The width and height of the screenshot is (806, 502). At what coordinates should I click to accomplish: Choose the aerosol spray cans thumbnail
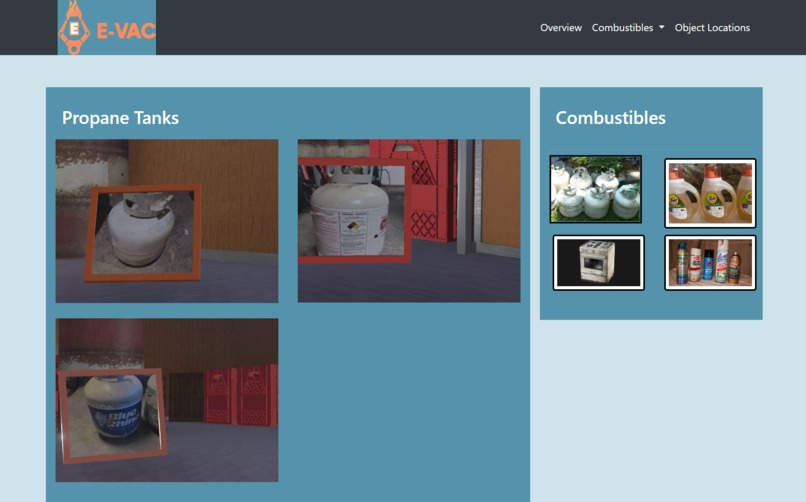coord(710,263)
